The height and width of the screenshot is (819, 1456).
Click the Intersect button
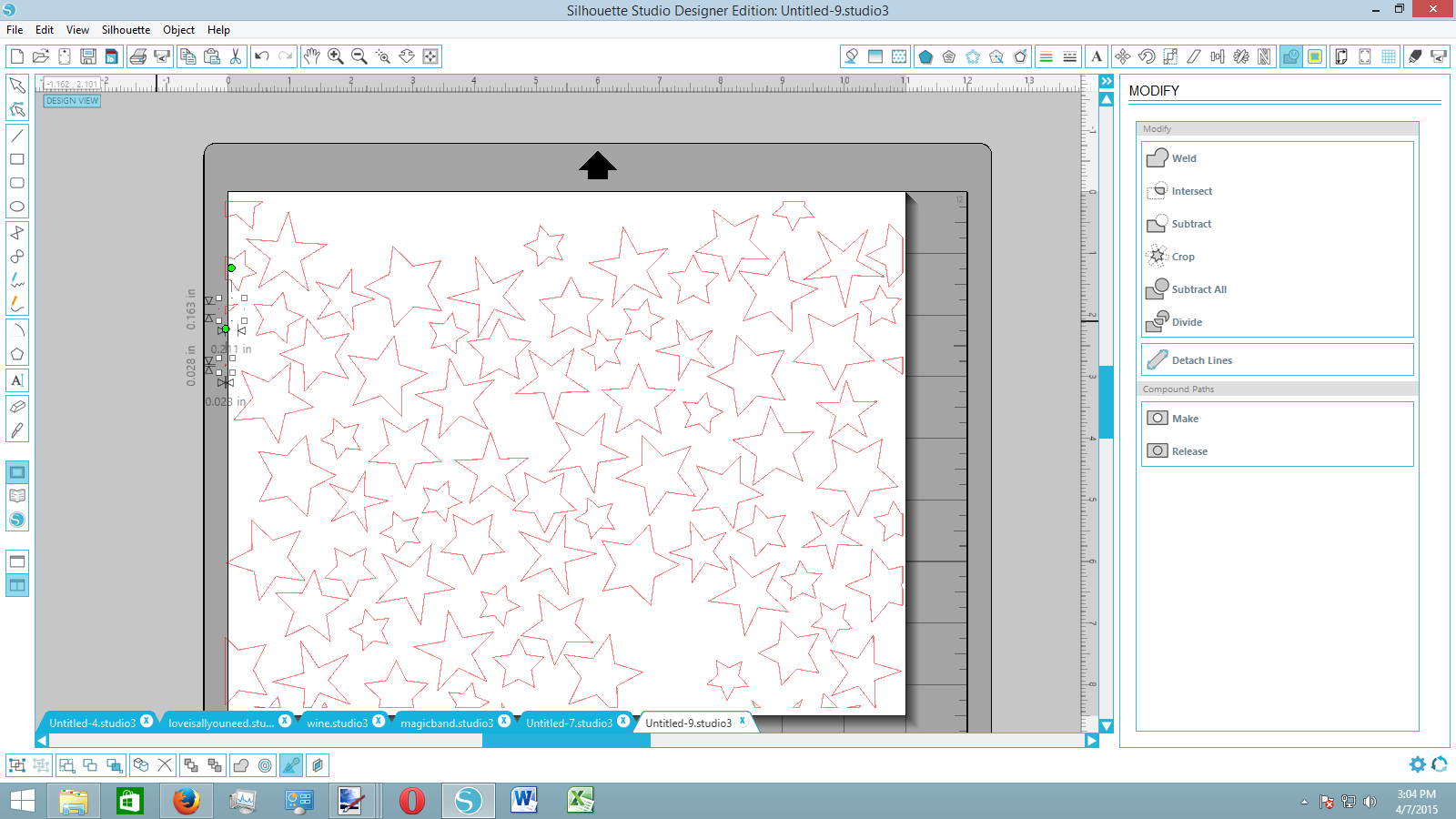[1277, 191]
